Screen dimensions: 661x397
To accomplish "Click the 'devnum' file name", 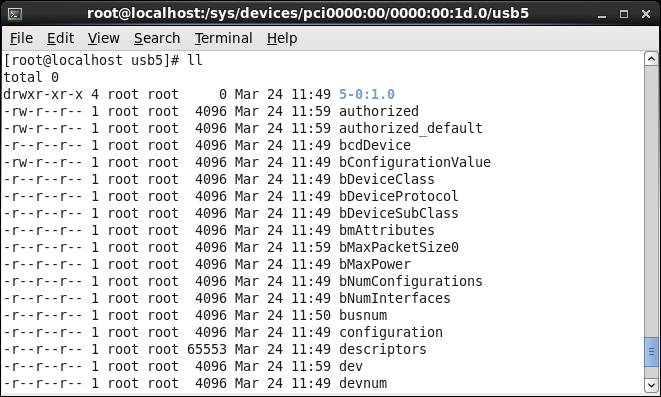I will click(x=363, y=383).
